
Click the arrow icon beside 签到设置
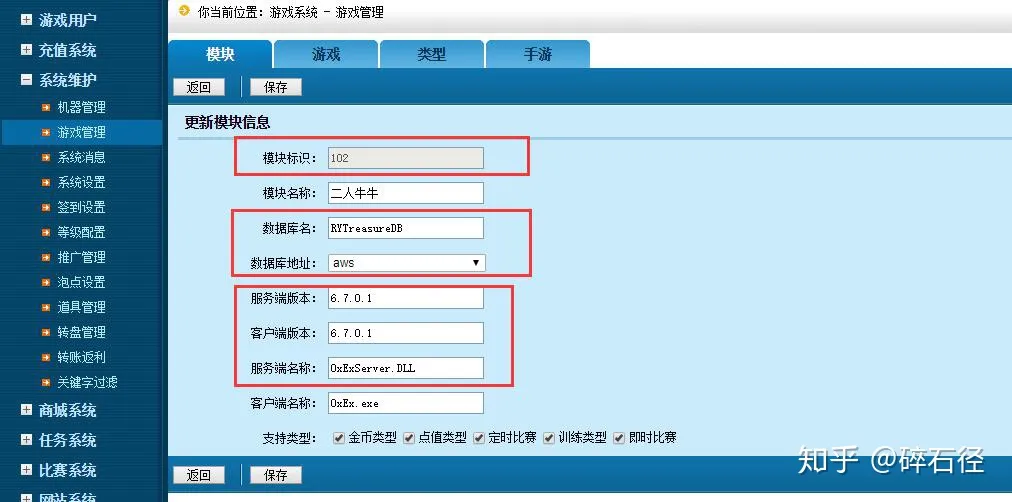(46, 207)
